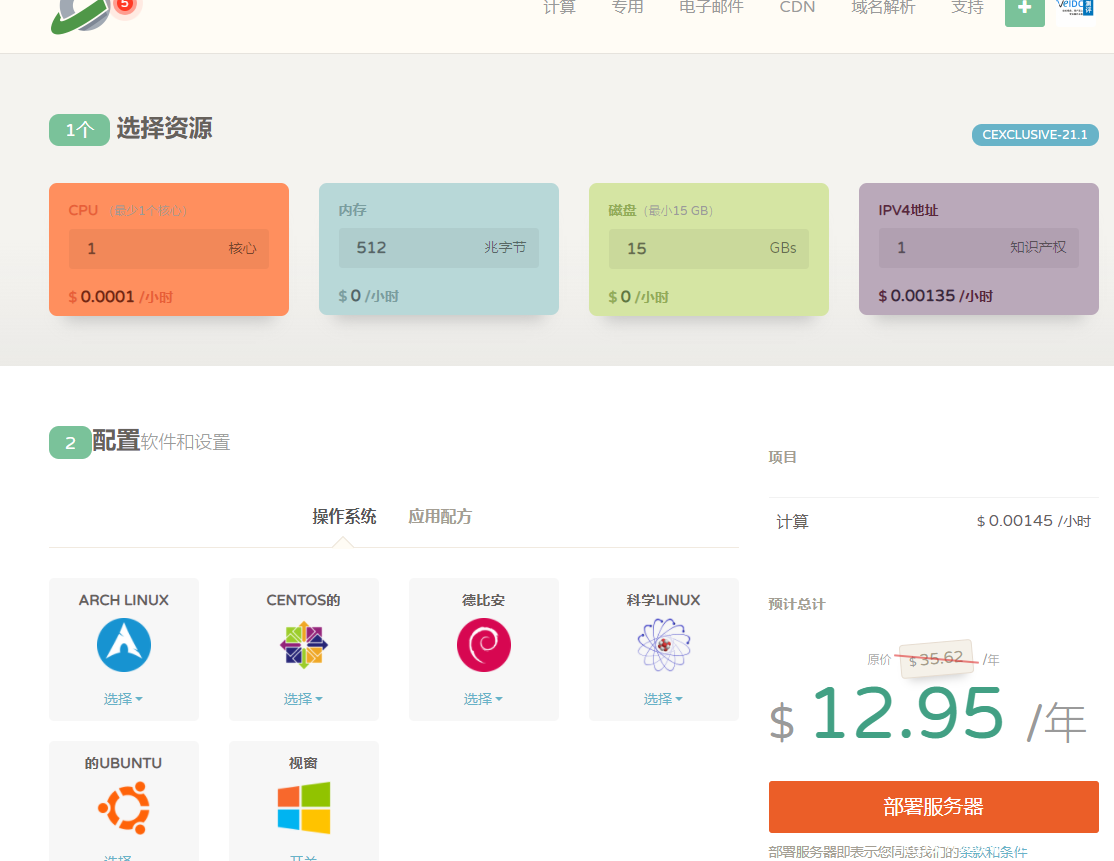Select the Debian spiral logo
Viewport: 1114px width, 861px height.
[483, 646]
